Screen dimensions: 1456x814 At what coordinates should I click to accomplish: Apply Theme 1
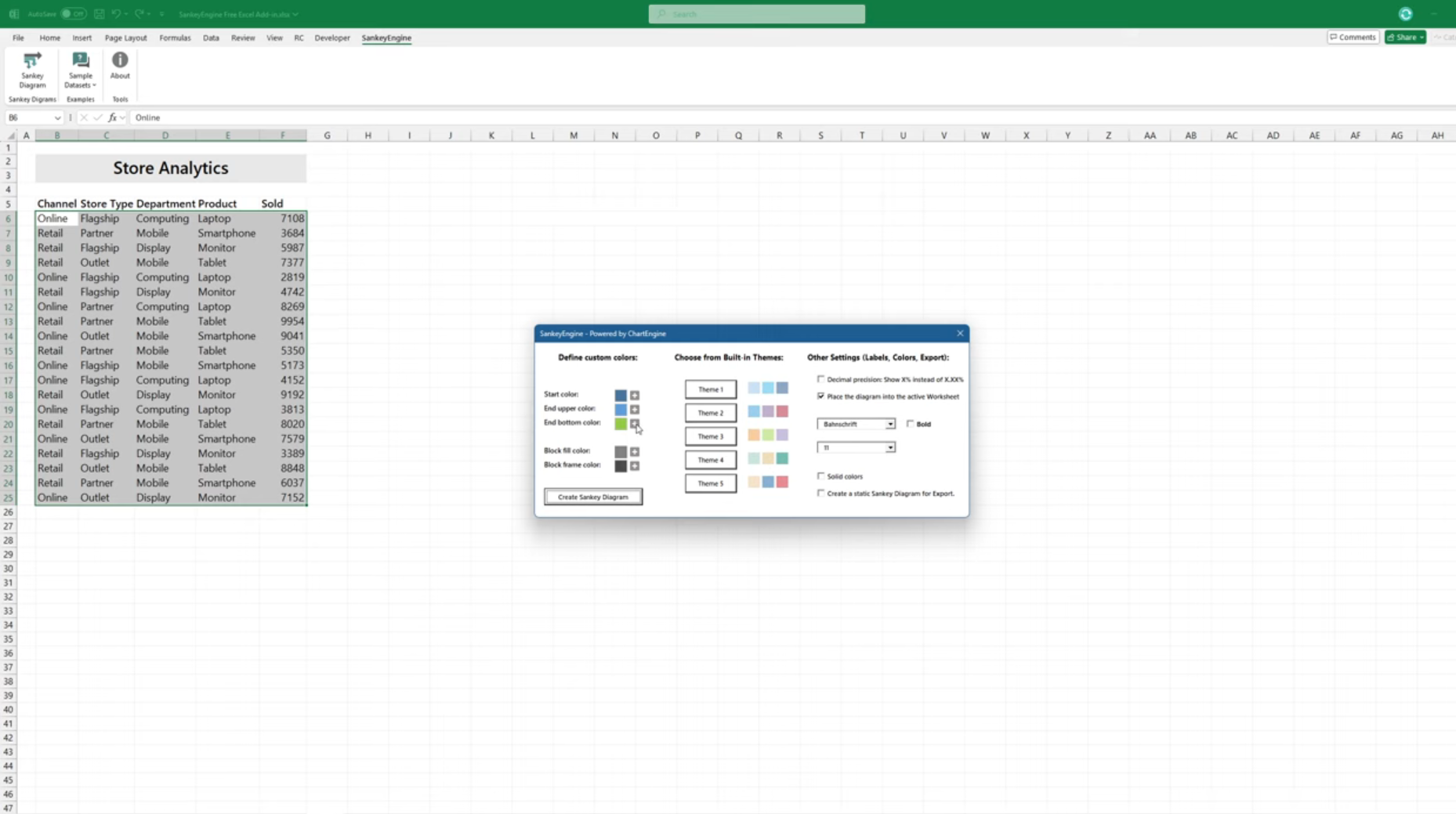[711, 389]
